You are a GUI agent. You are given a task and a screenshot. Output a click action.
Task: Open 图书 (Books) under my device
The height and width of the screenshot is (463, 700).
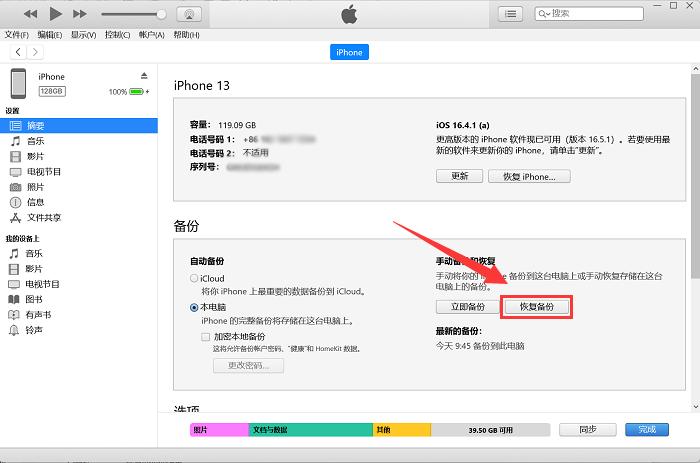[16, 299]
